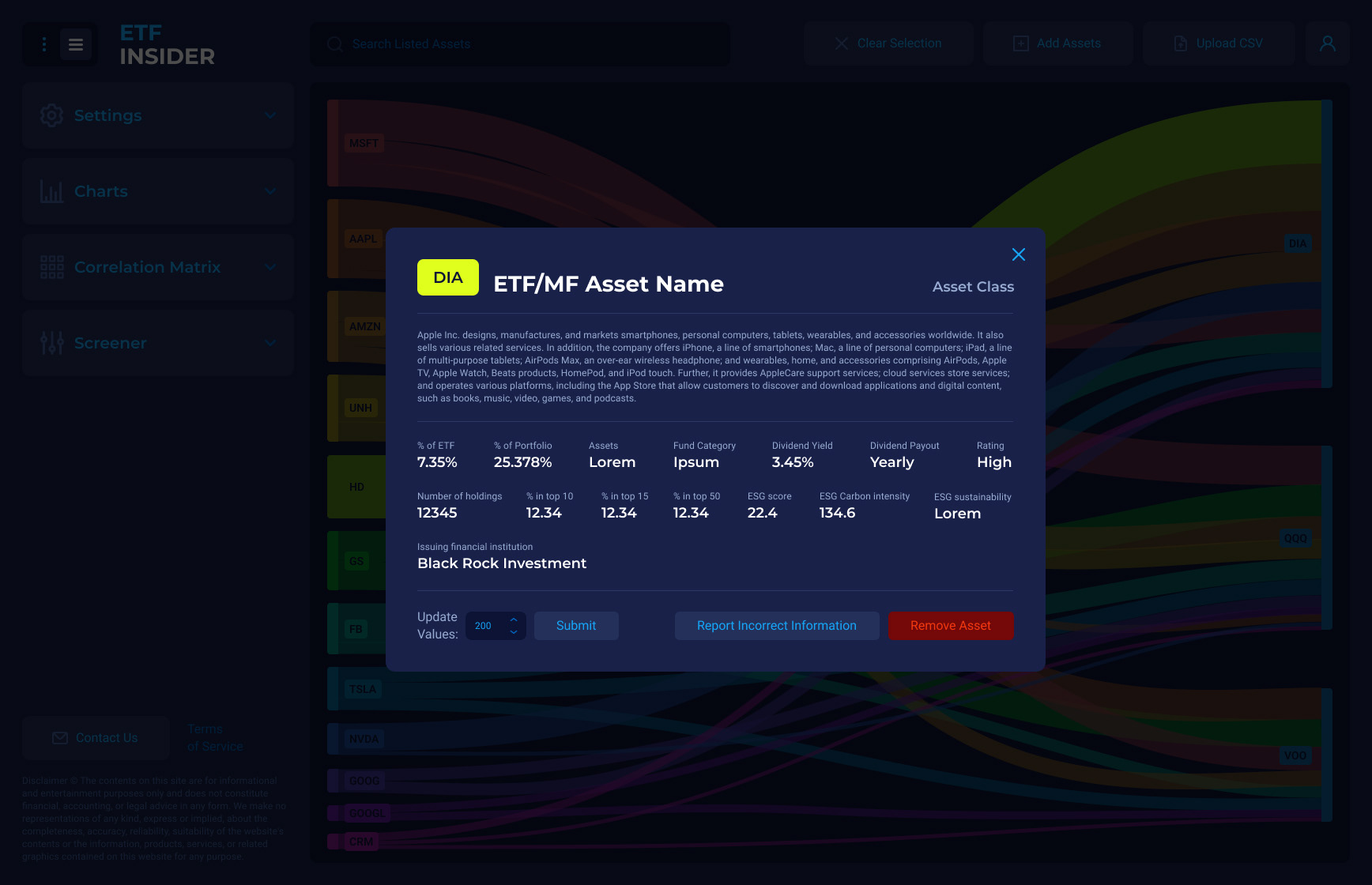The height and width of the screenshot is (885, 1372).
Task: Open the Correlation Matrix menu item
Action: tap(158, 267)
